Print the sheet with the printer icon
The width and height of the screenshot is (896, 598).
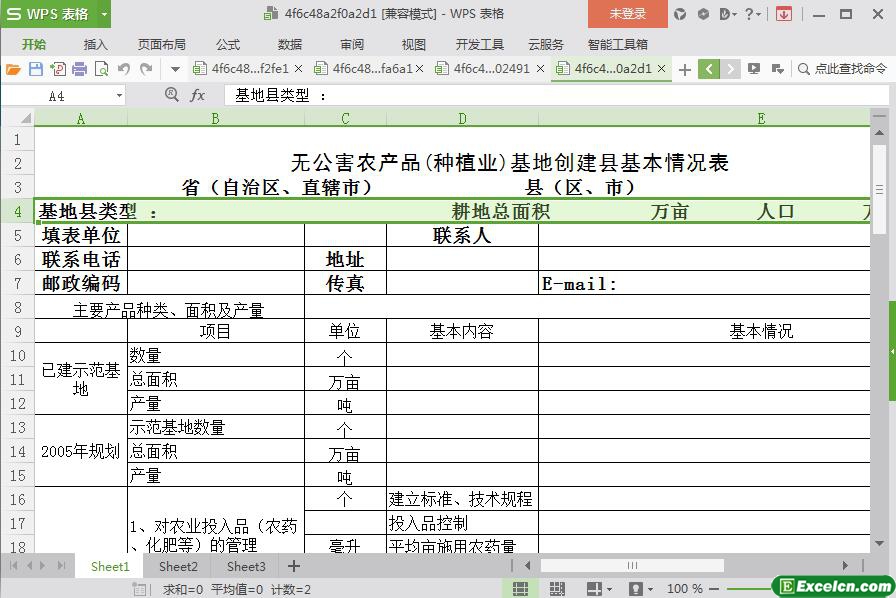(79, 69)
